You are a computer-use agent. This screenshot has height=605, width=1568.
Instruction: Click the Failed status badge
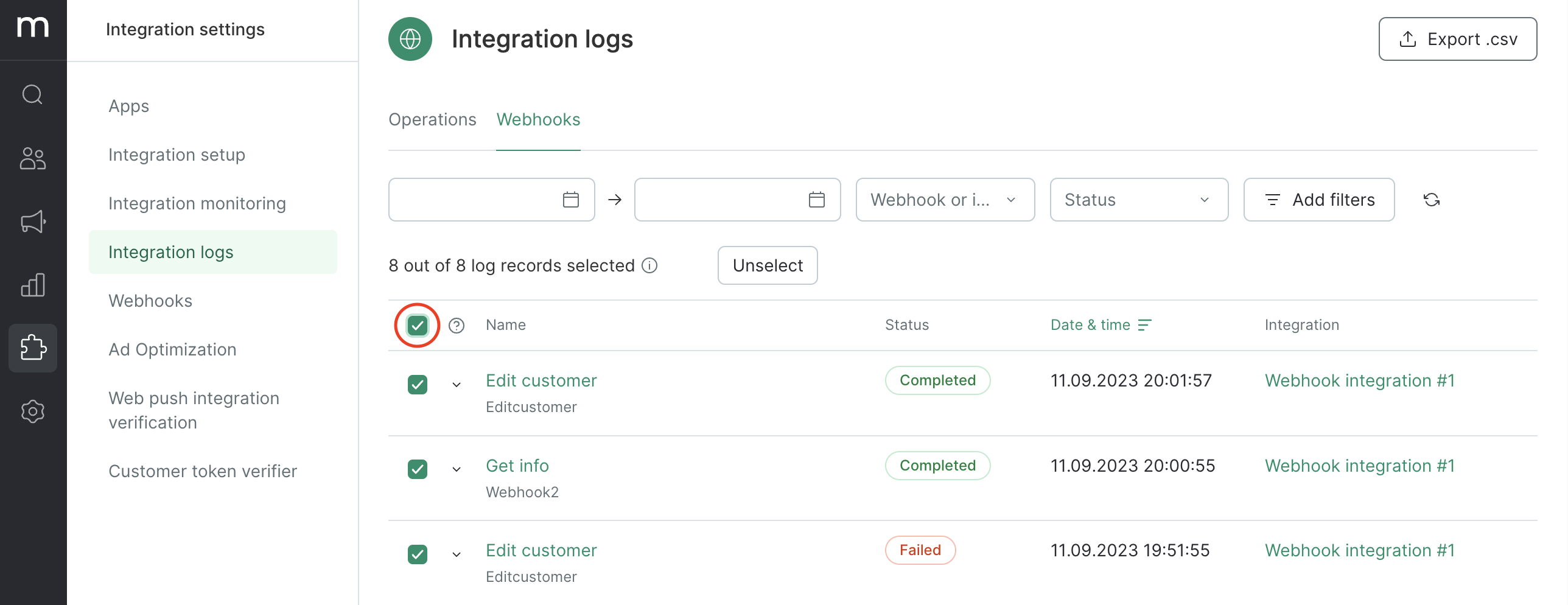click(920, 550)
